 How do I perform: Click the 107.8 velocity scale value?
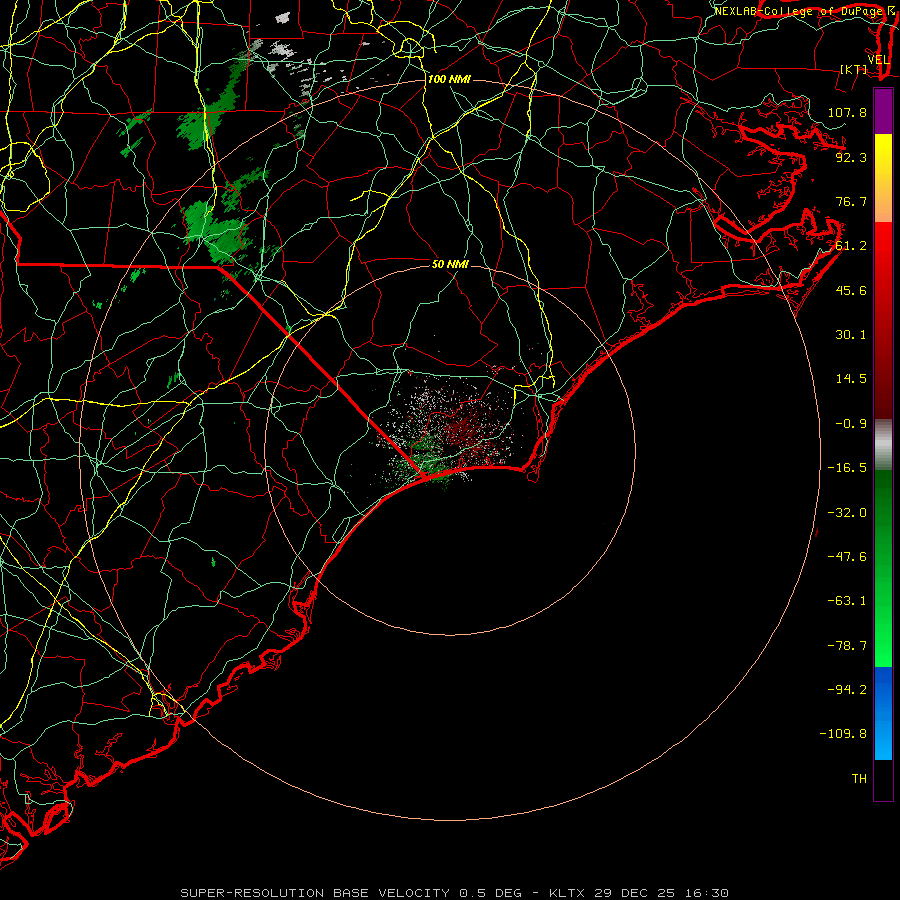coord(847,112)
